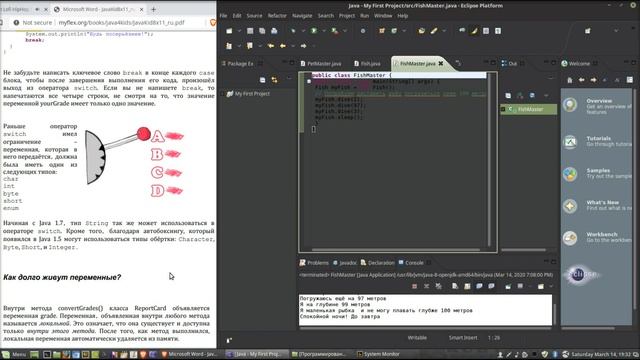Open the Refactor menu
640x360 pixels.
(277, 16)
